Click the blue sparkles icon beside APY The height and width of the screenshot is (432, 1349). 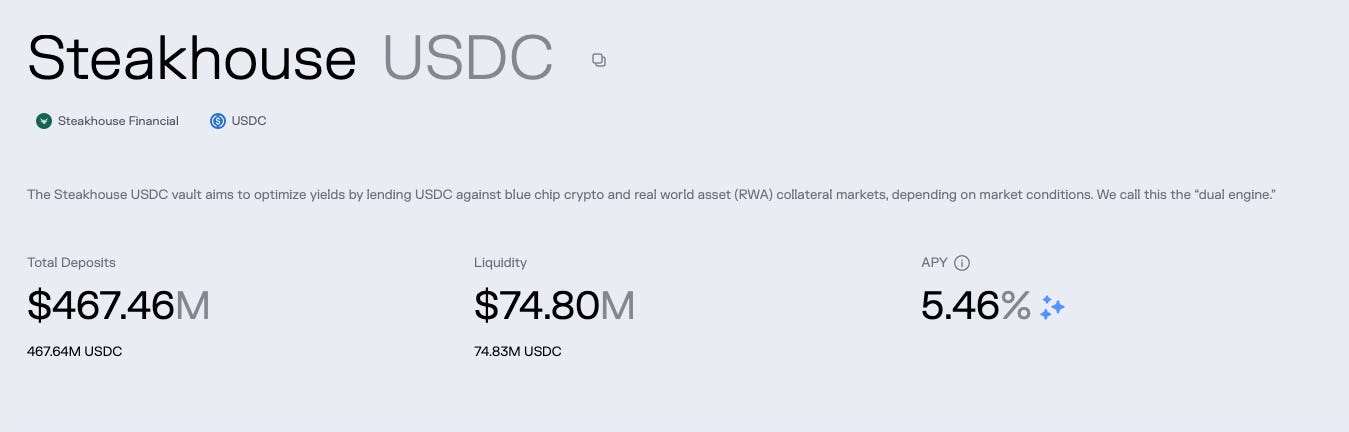pos(1052,308)
